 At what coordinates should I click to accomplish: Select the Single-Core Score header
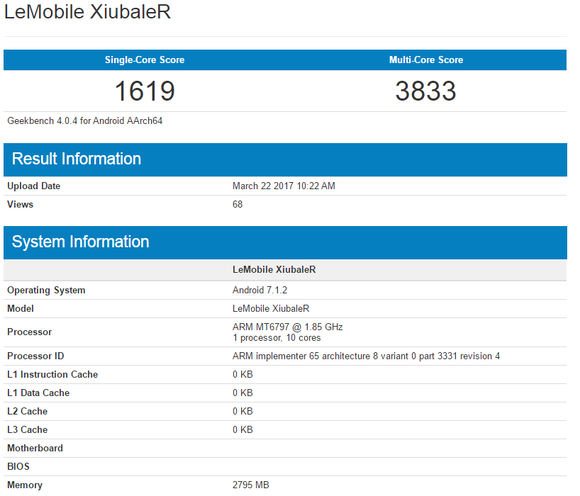pyautogui.click(x=145, y=60)
